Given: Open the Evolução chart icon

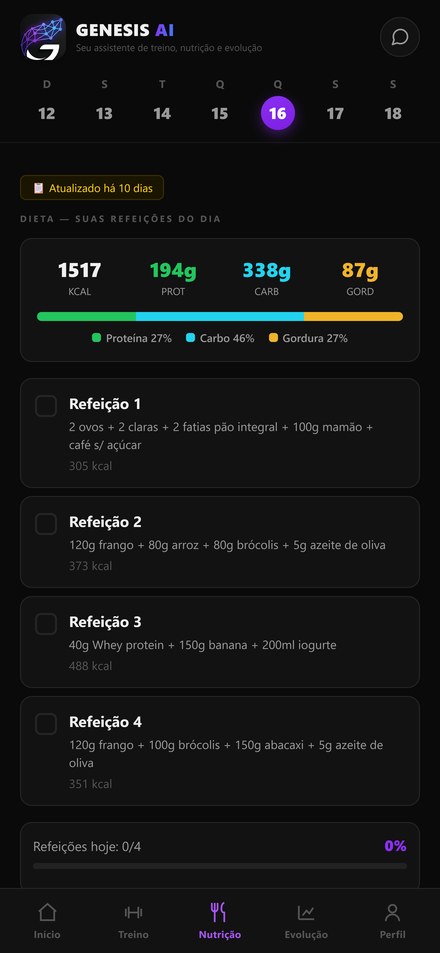Looking at the screenshot, I should tap(306, 912).
